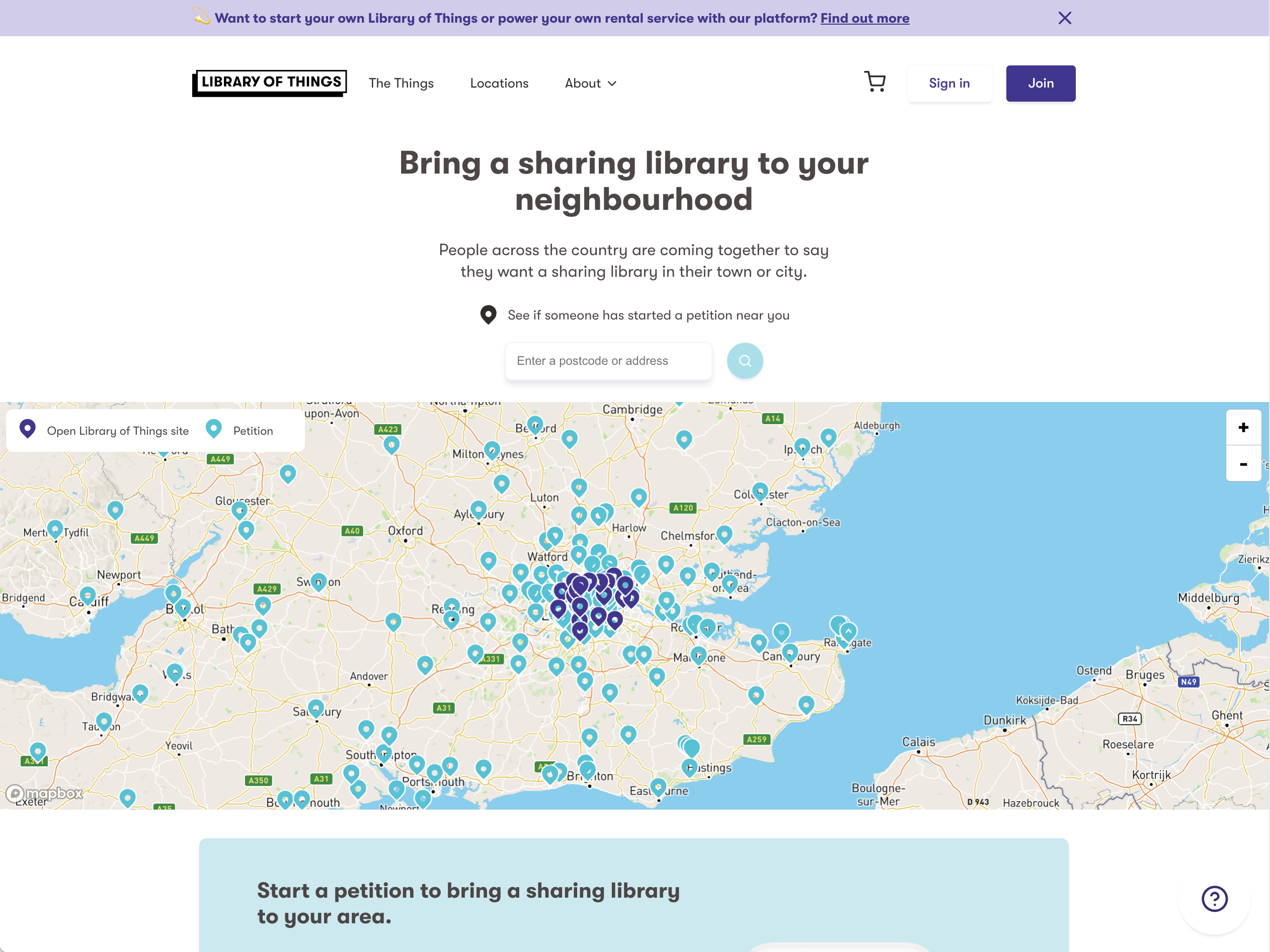Click the Mapbox logo on map
The height and width of the screenshot is (952, 1270).
pyautogui.click(x=45, y=794)
